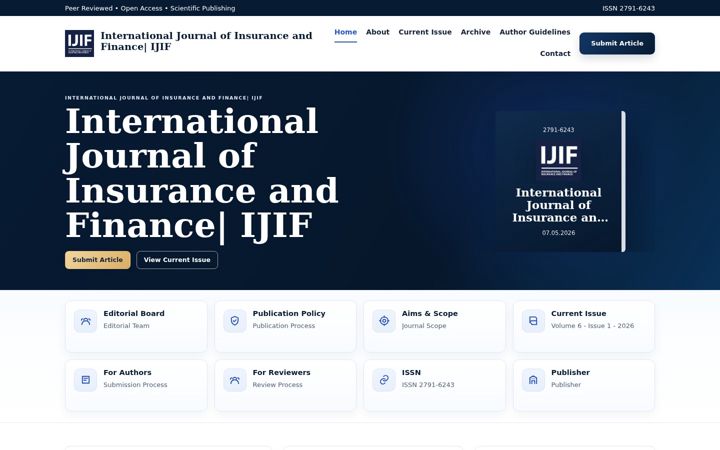Open Author Guidelines in navigation
The width and height of the screenshot is (720, 450).
coord(534,32)
